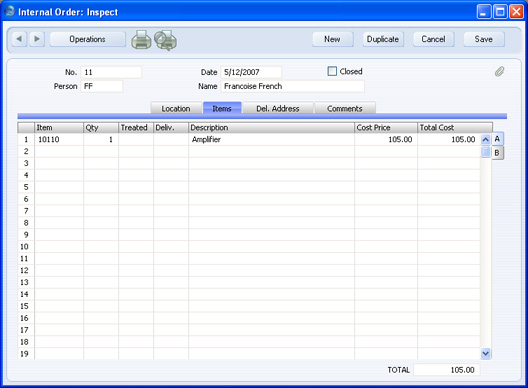Open the Del. Address tab
Screen dimensions: 528x388
[x=278, y=108]
